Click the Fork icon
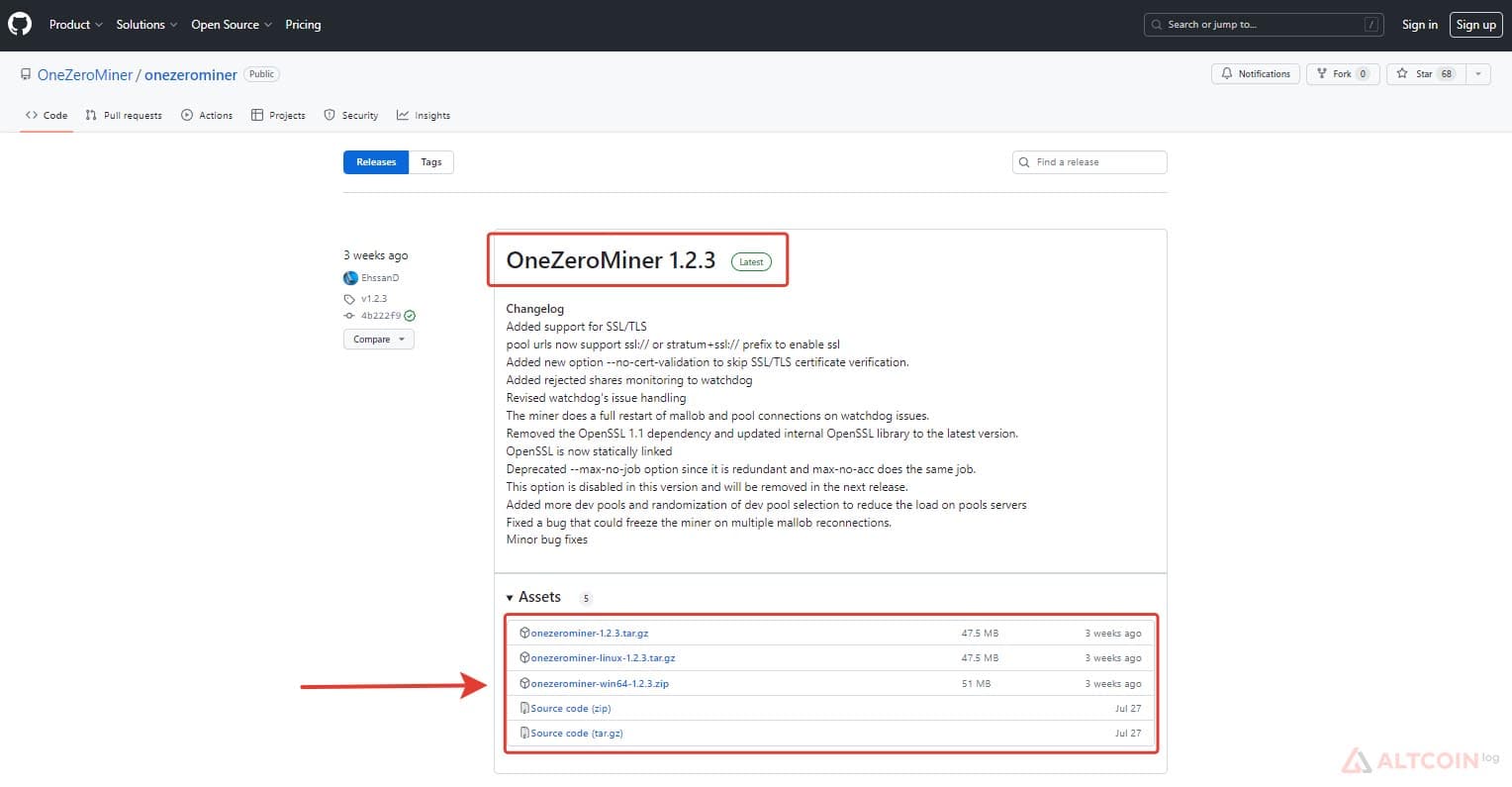Image resolution: width=1512 pixels, height=787 pixels. point(1322,74)
